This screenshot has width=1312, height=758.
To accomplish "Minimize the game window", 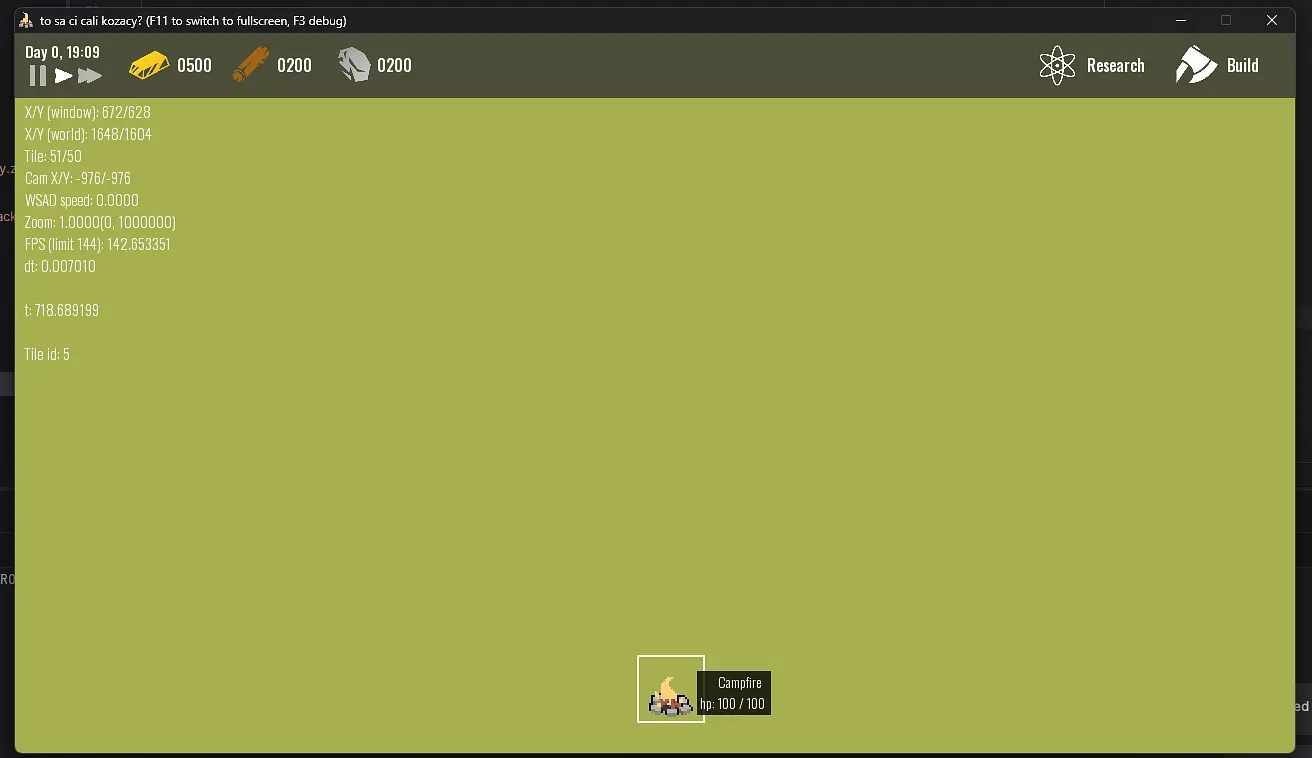I will click(x=1181, y=21).
